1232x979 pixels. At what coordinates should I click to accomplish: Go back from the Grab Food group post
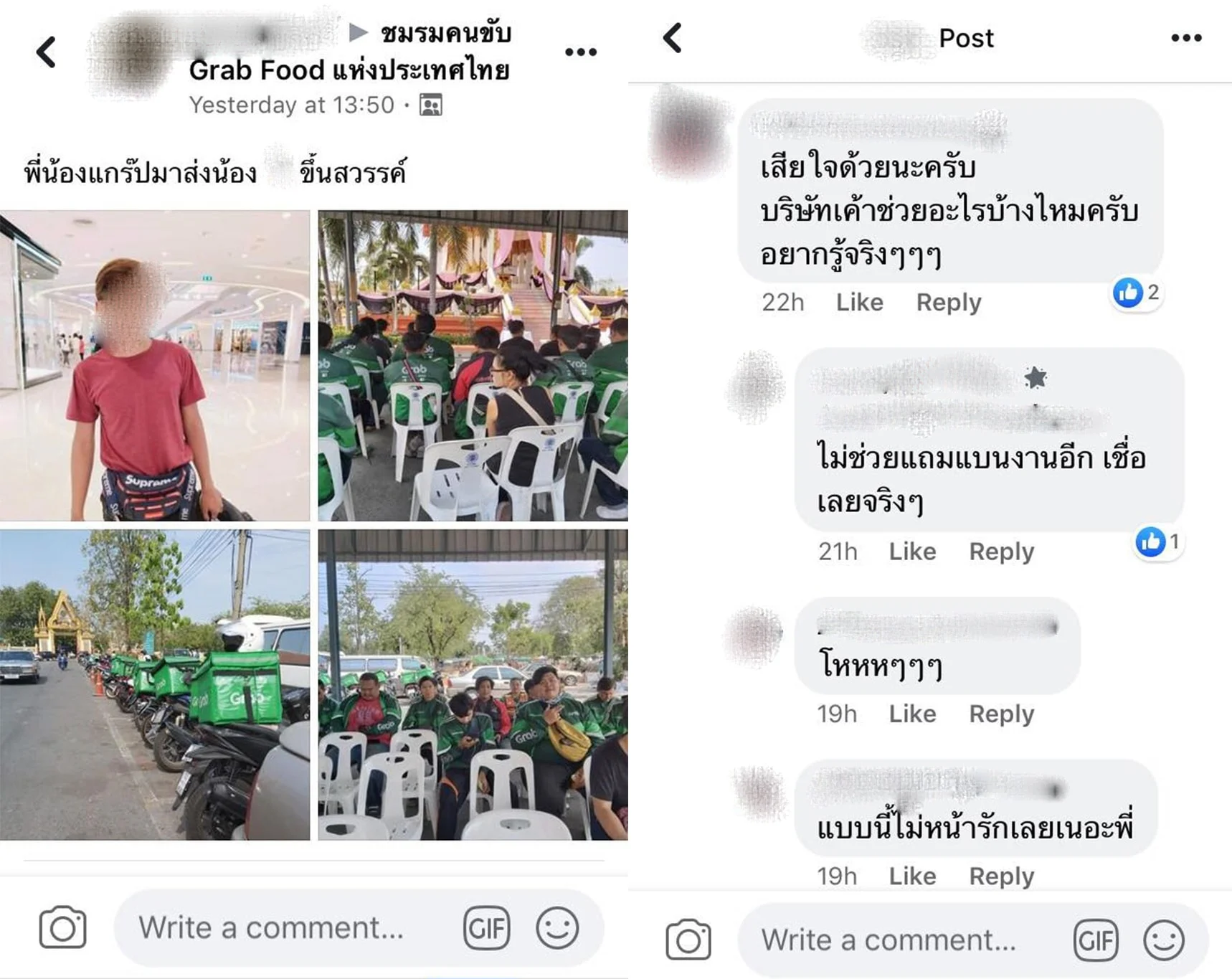[x=46, y=52]
